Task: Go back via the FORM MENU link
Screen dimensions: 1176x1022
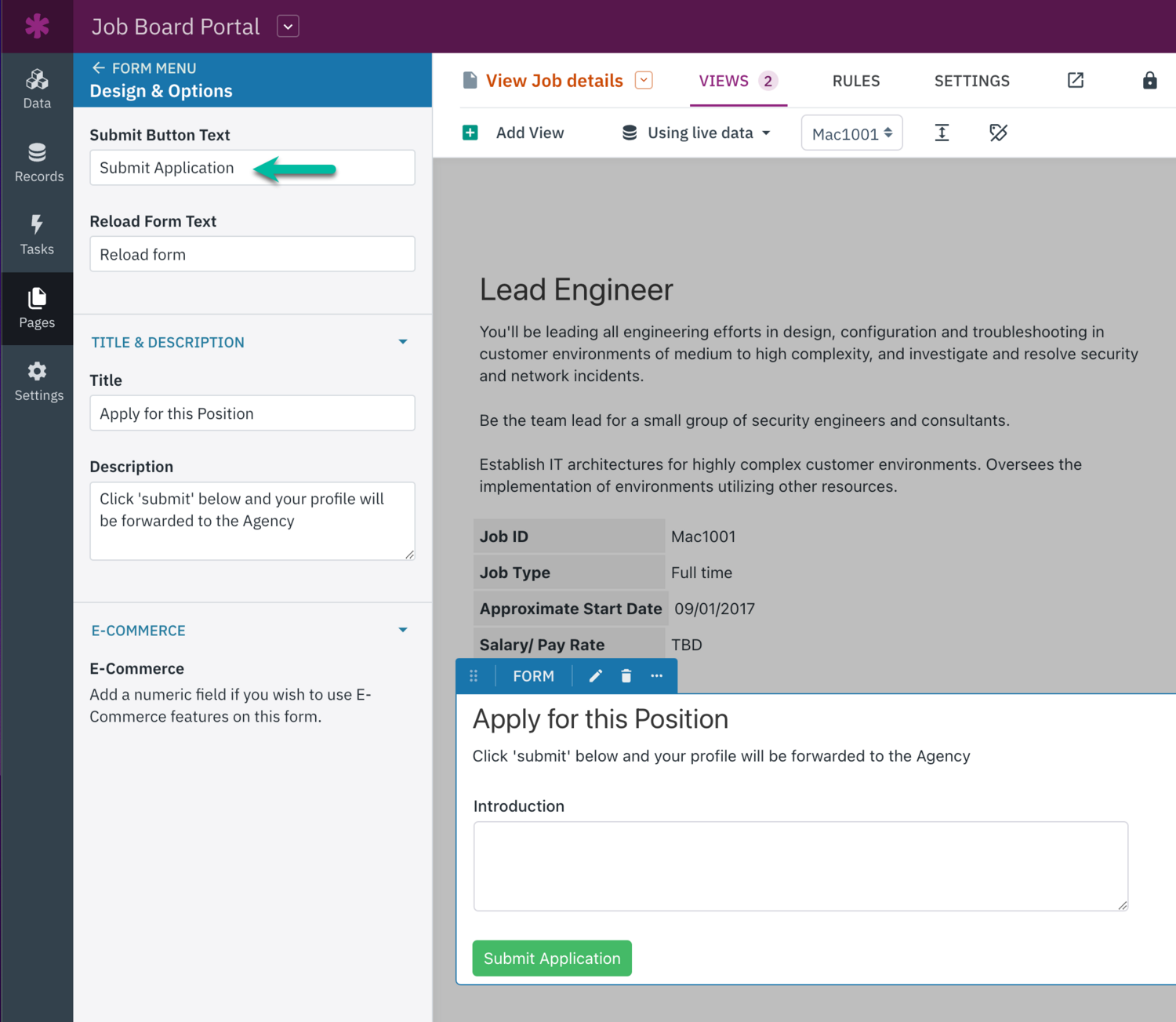Action: click(143, 68)
